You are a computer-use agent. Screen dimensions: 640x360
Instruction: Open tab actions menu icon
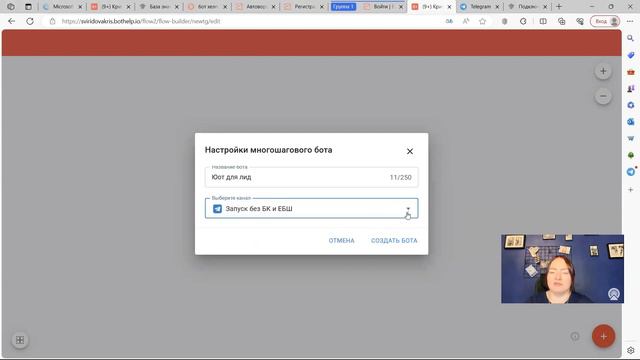(x=28, y=7)
